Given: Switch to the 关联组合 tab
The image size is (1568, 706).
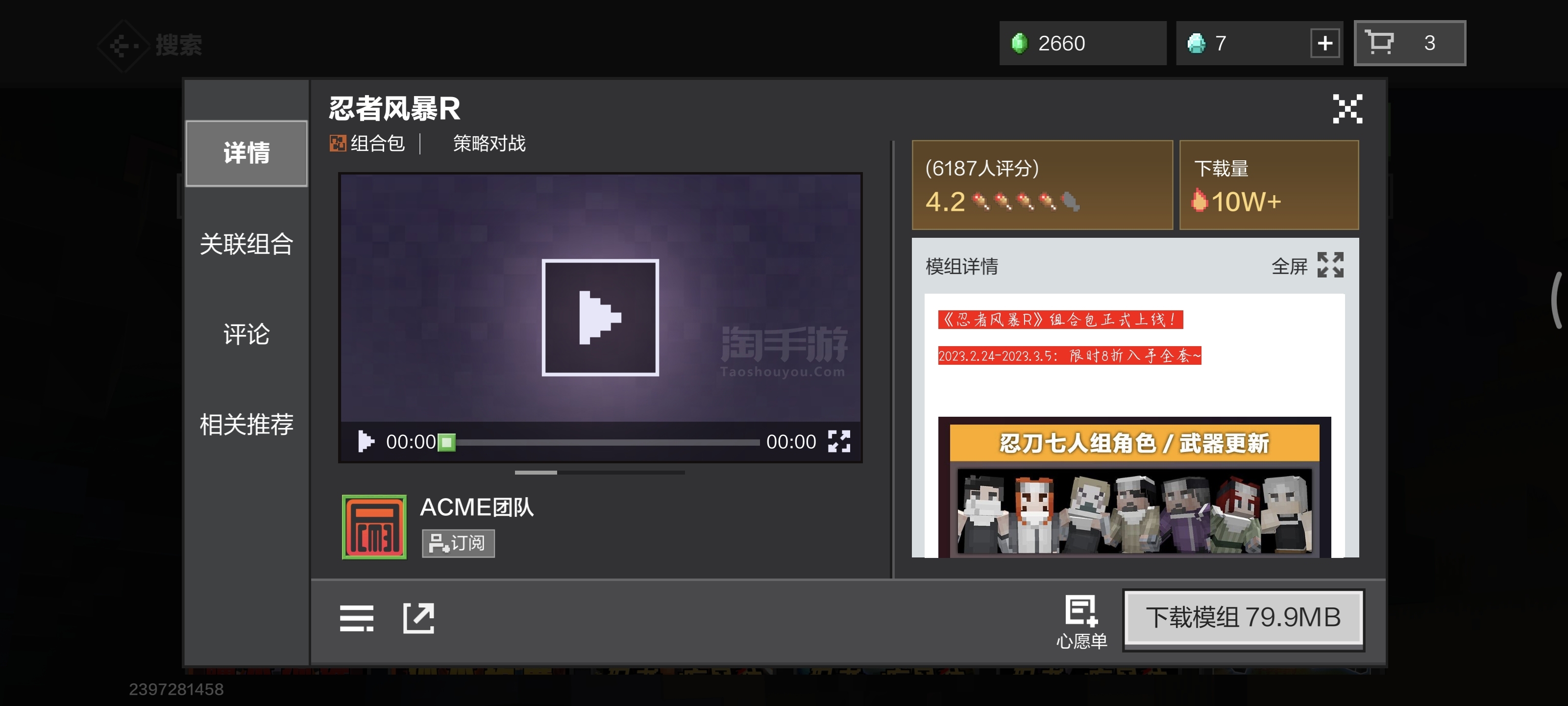Looking at the screenshot, I should click(246, 244).
